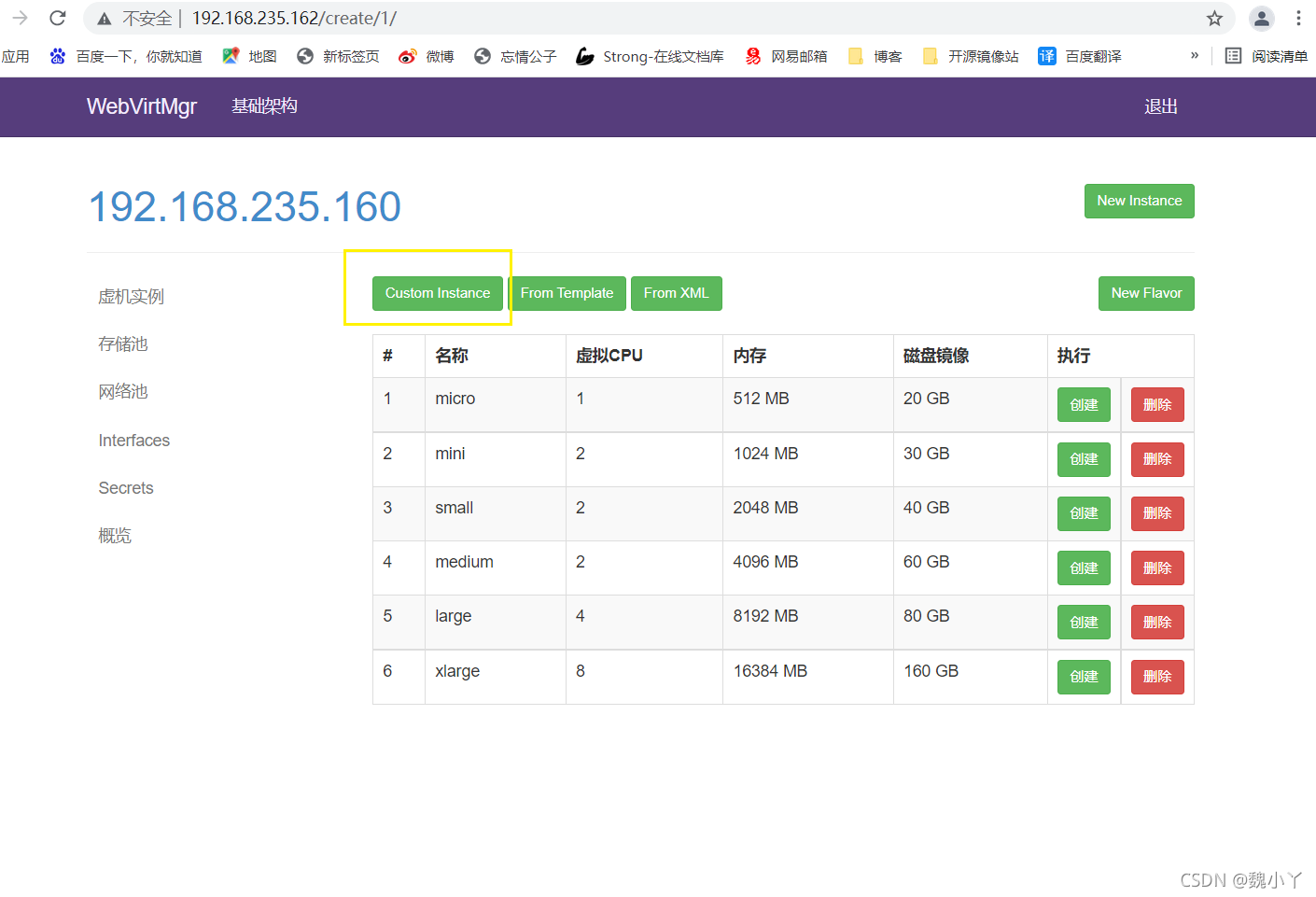Open the 百度翻译 bookmark
Viewport: 1316px width, 897px height.
click(x=1080, y=57)
